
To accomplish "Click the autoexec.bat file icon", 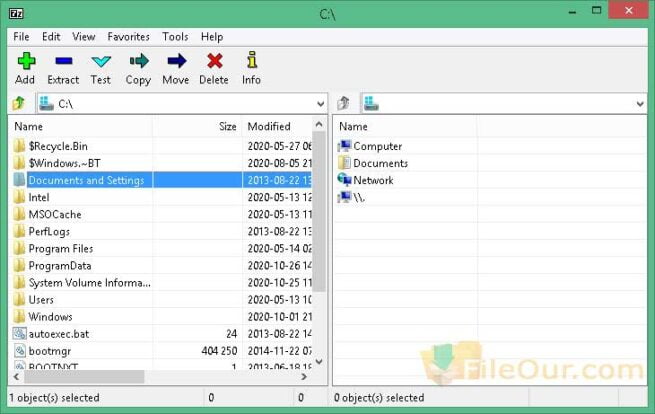I will click(19, 334).
